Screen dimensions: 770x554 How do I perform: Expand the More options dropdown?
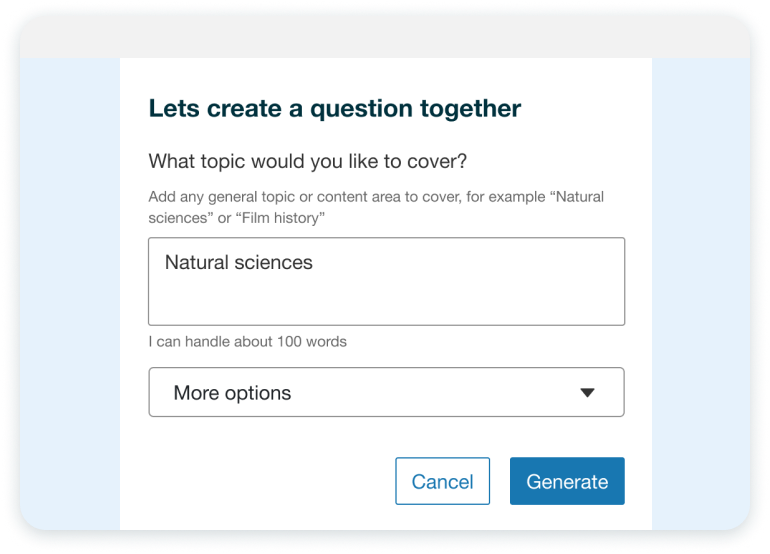(386, 392)
